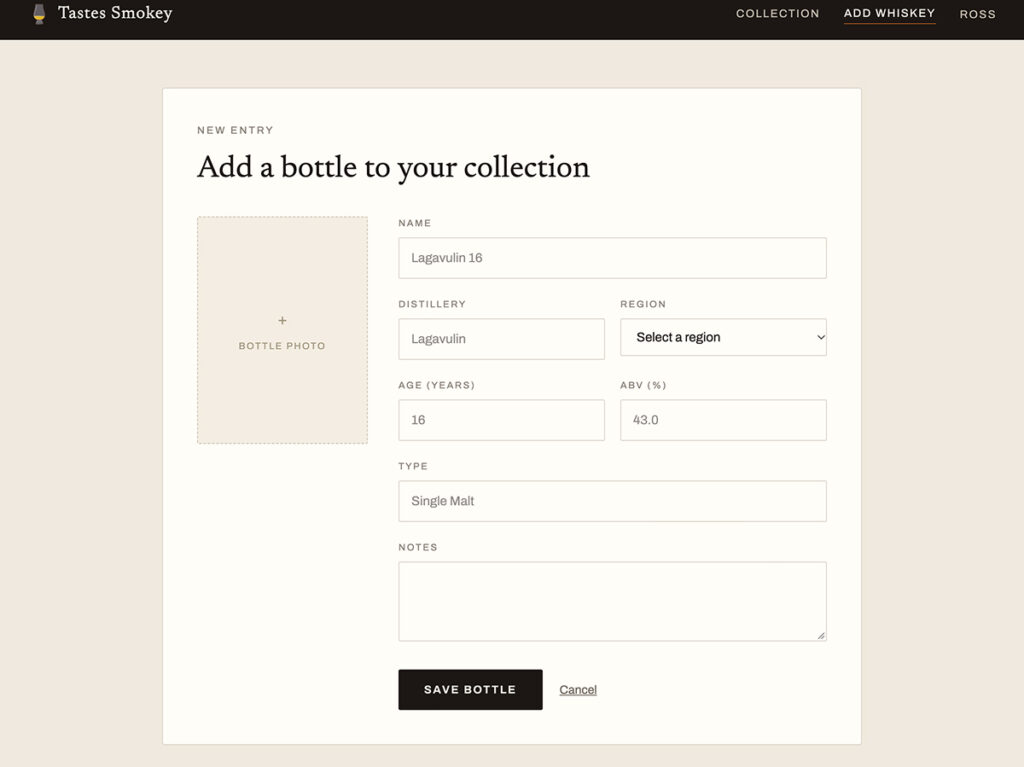Click the Cancel link
Image resolution: width=1024 pixels, height=767 pixels.
(578, 690)
